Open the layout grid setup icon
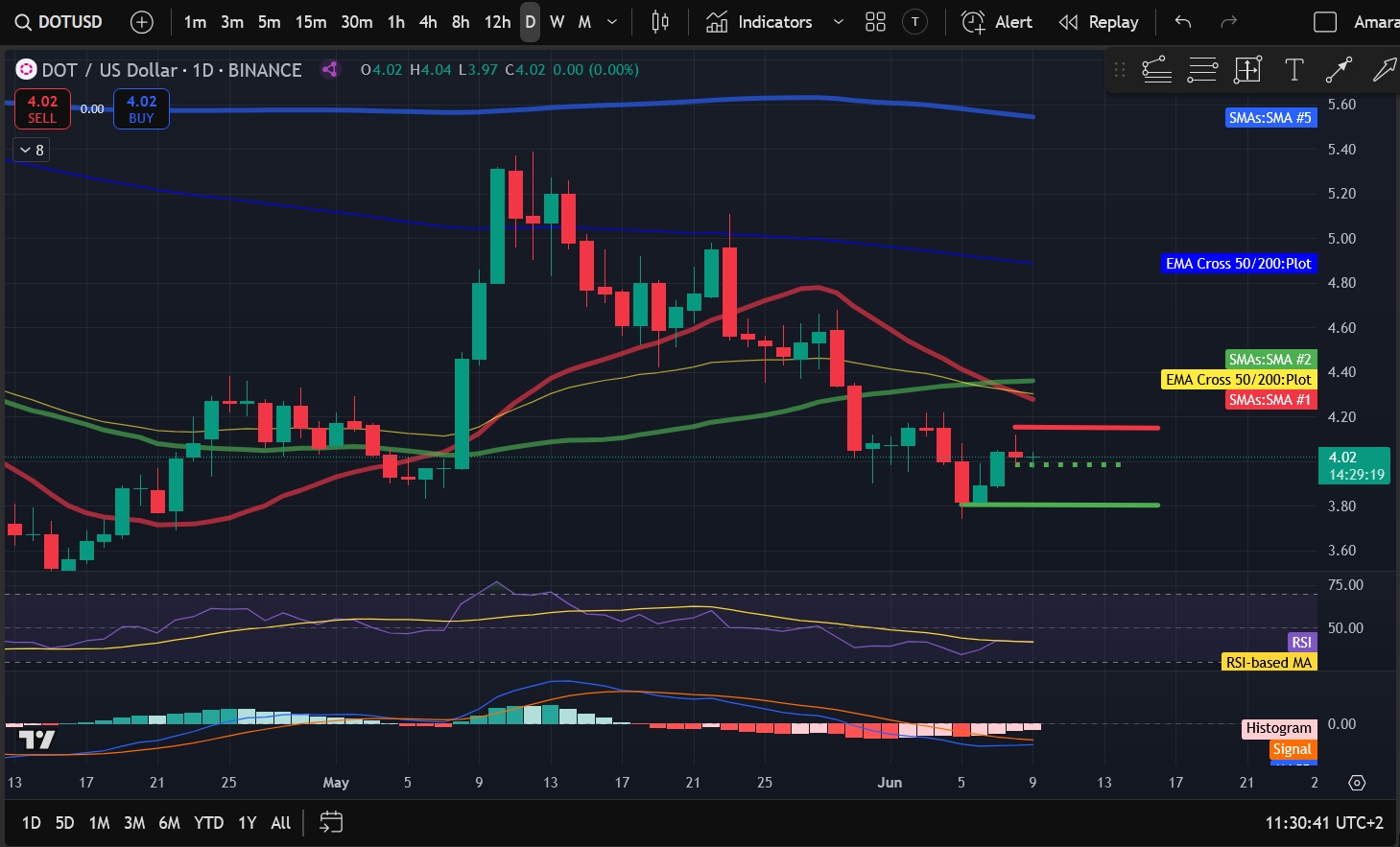The height and width of the screenshot is (847, 1400). click(875, 22)
